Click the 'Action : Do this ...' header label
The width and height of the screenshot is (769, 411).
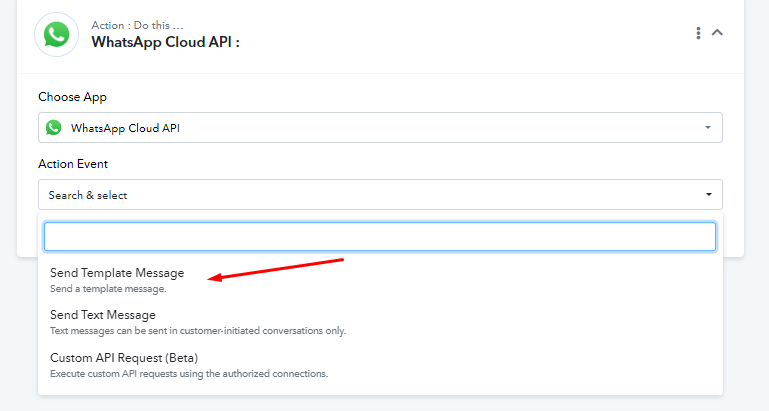tap(137, 26)
